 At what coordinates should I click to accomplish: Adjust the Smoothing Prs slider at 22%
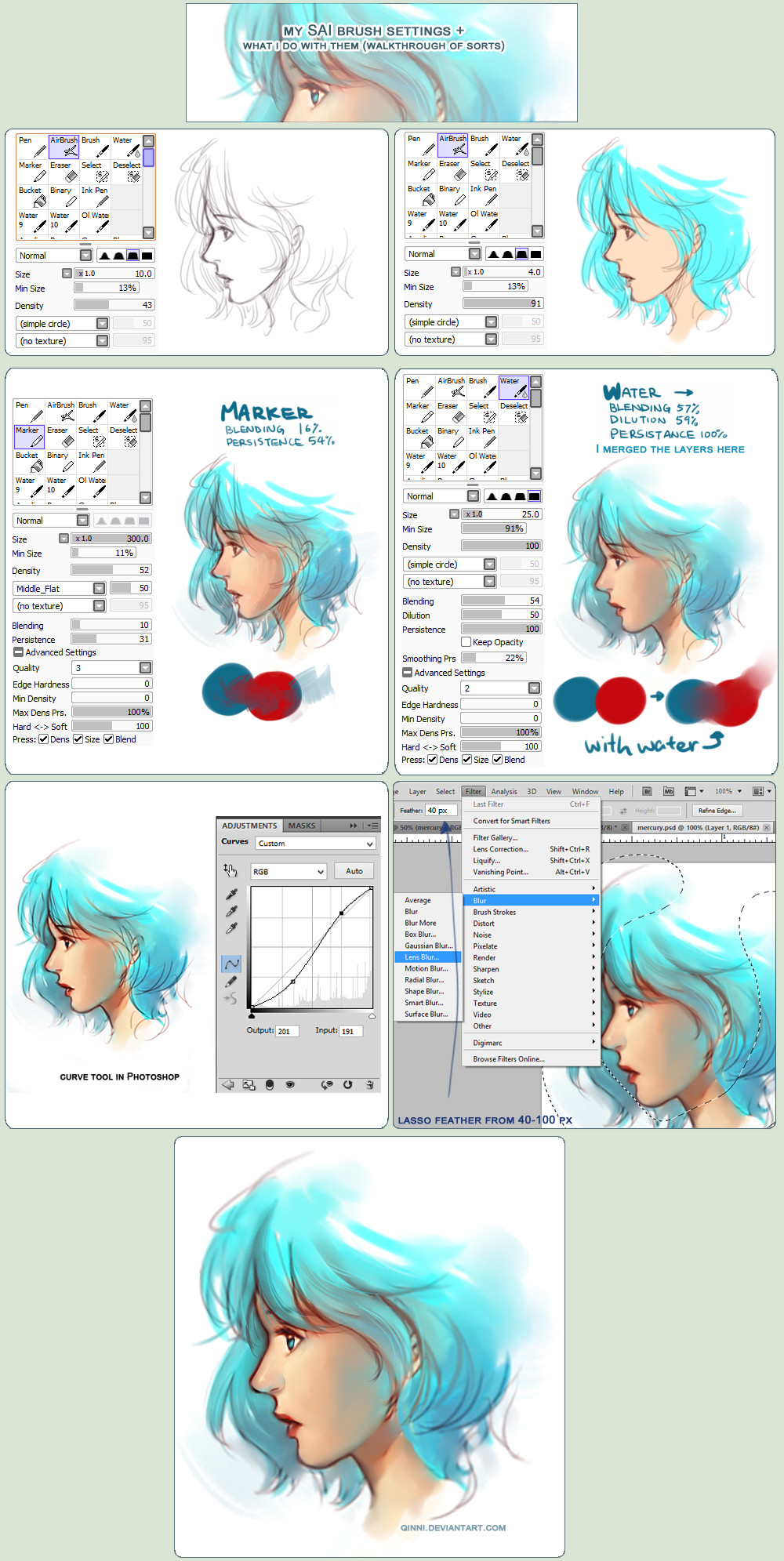(x=494, y=658)
